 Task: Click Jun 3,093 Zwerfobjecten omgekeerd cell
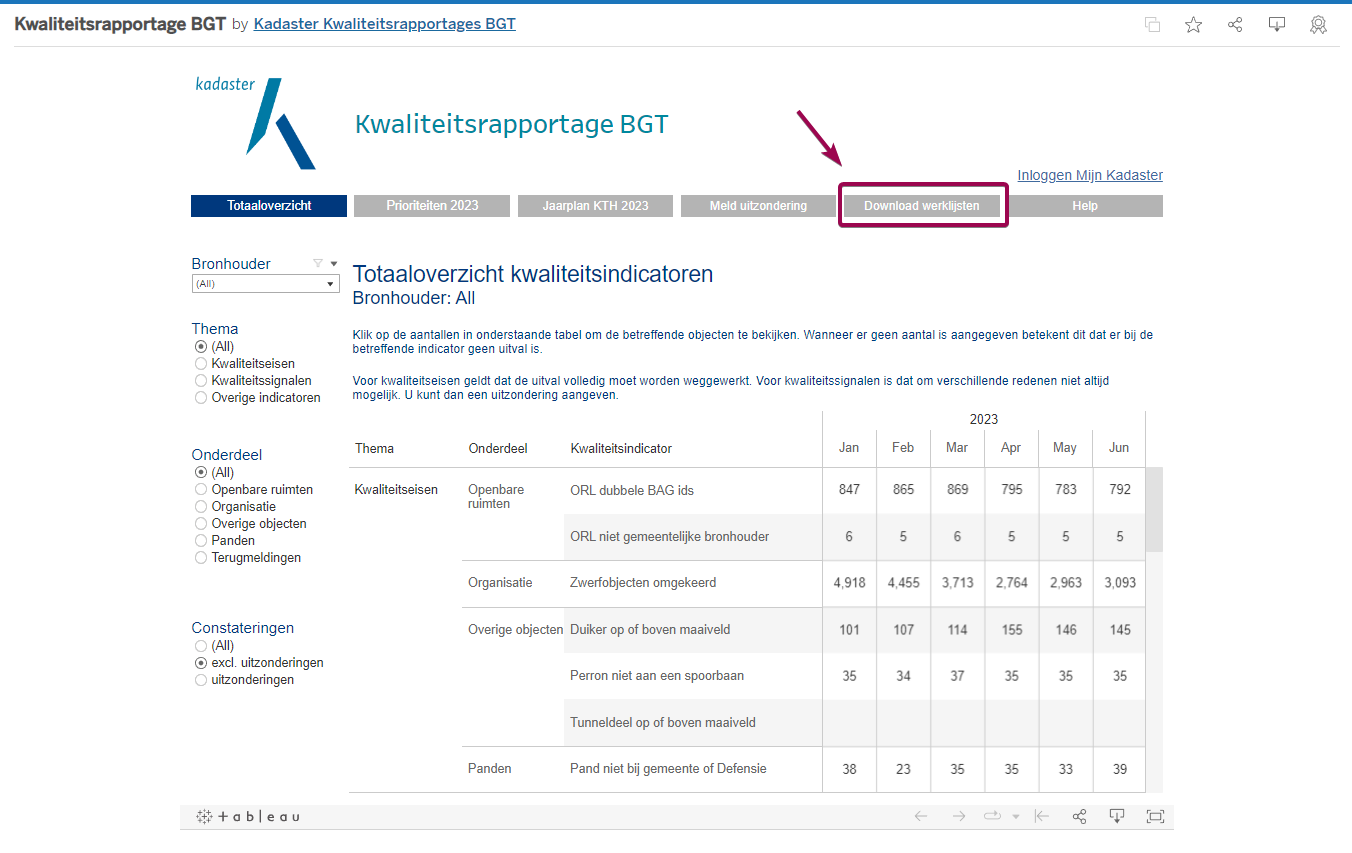[x=1119, y=583]
